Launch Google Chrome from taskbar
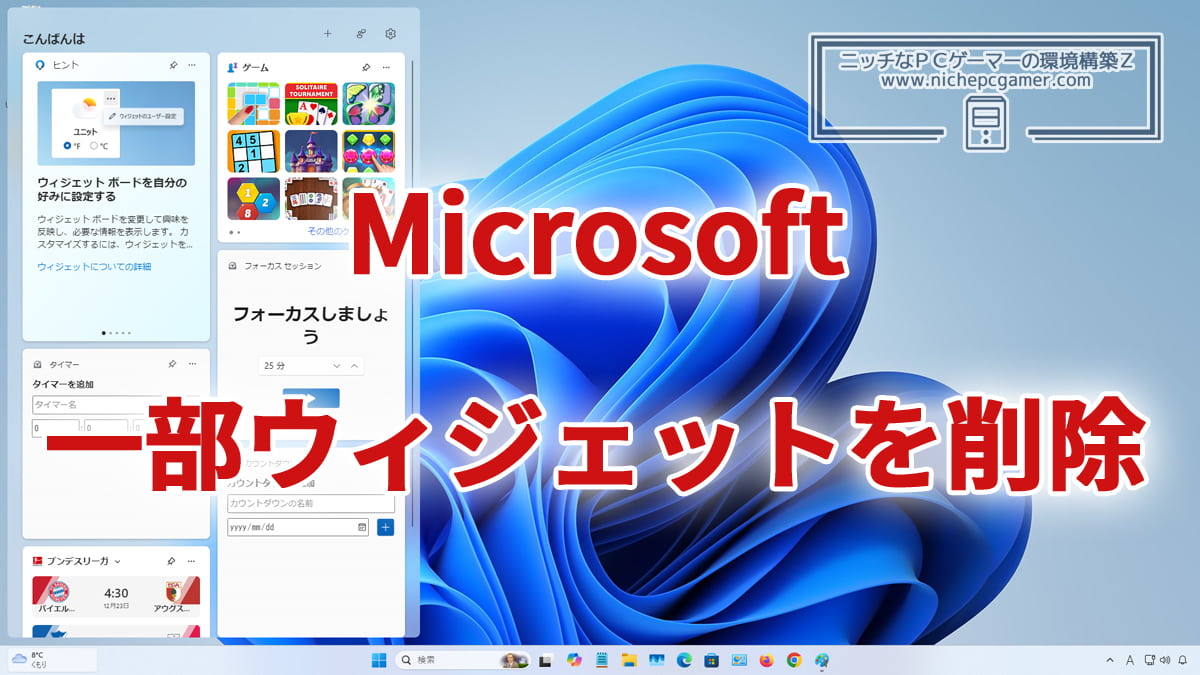The width and height of the screenshot is (1200, 675). coord(794,660)
